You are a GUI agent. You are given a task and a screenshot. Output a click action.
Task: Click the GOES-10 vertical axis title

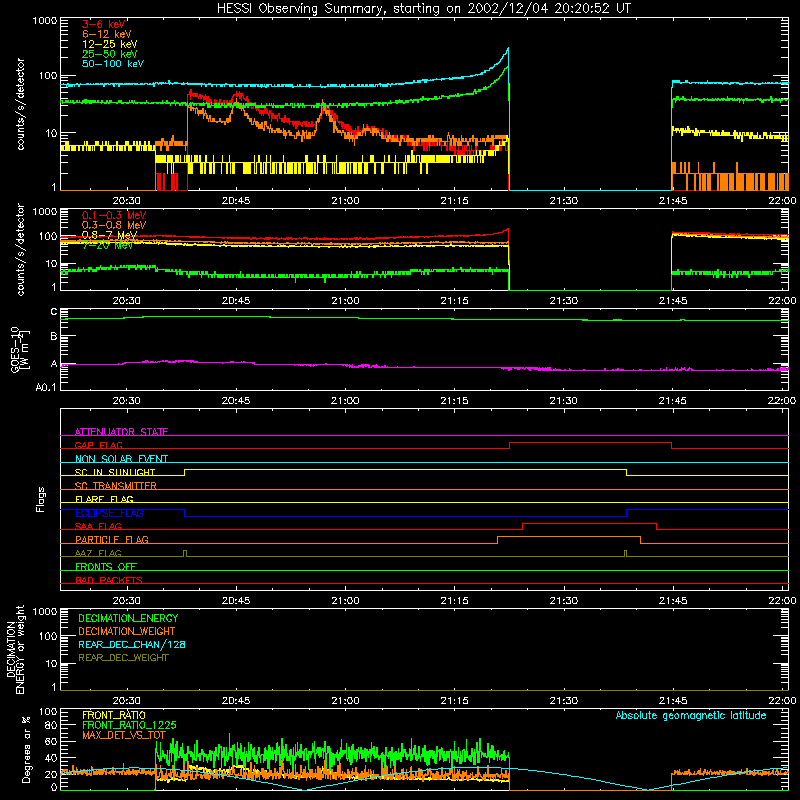(20, 350)
